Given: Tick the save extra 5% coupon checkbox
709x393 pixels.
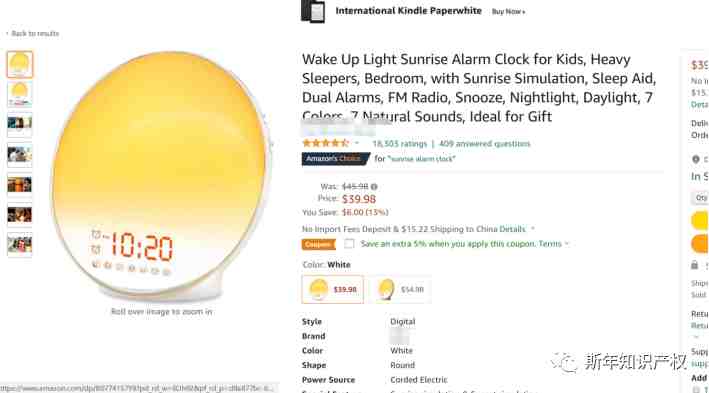Looking at the screenshot, I should pos(349,244).
